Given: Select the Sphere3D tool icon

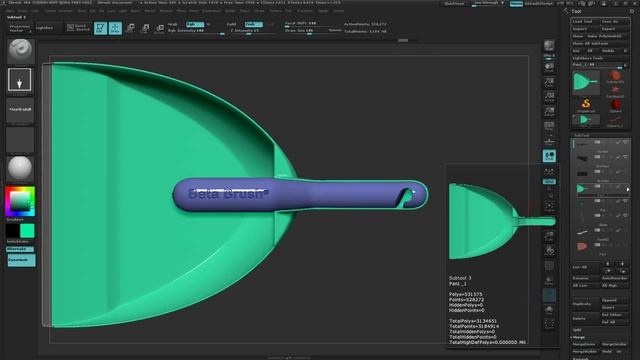Looking at the screenshot, I should pos(615,105).
